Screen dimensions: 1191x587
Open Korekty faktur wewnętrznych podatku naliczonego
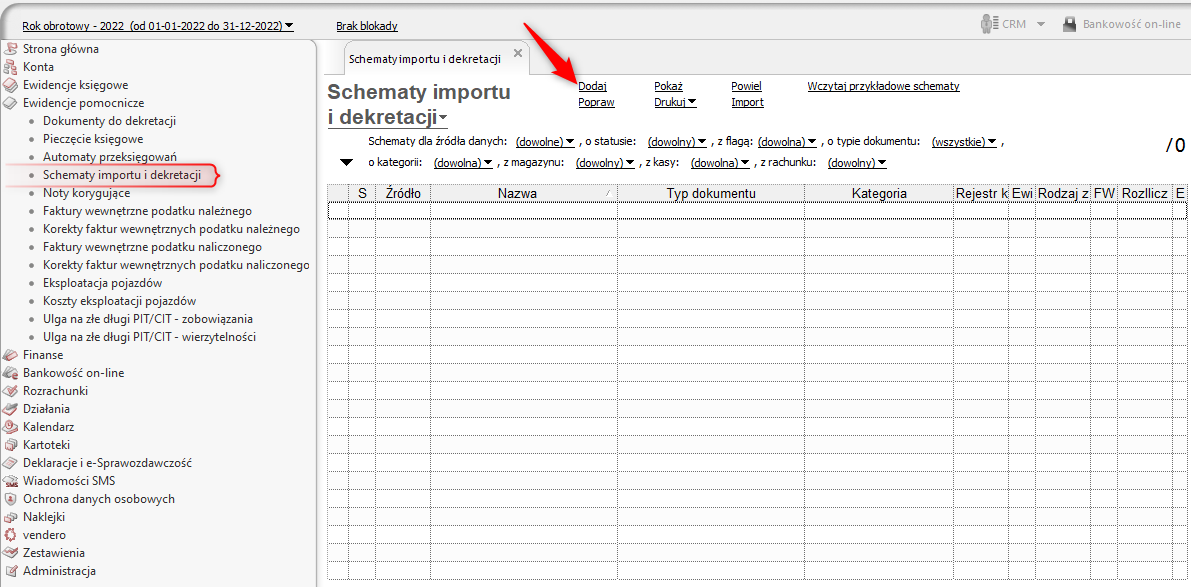[x=176, y=265]
